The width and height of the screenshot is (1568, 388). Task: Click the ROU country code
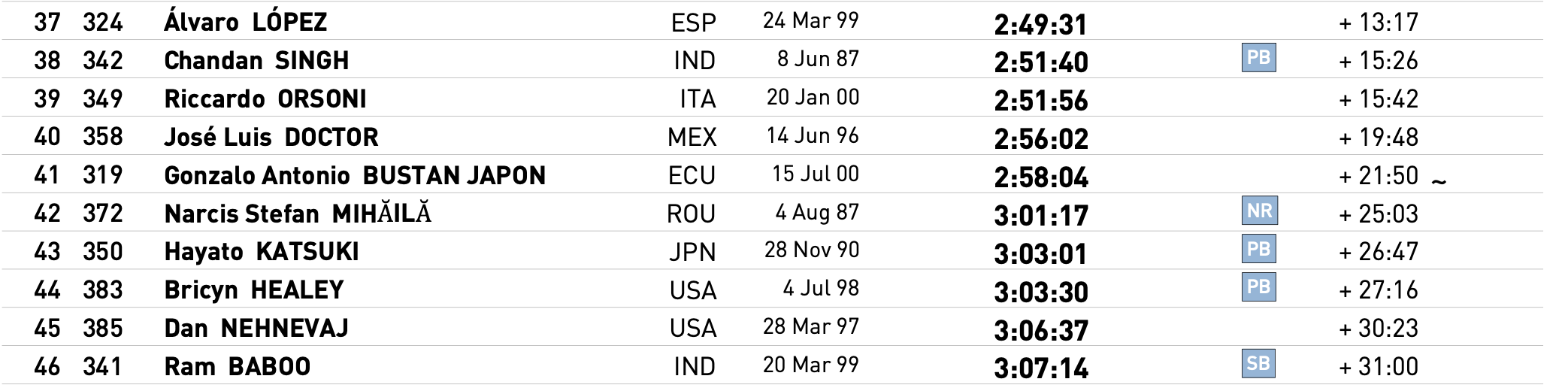click(691, 214)
